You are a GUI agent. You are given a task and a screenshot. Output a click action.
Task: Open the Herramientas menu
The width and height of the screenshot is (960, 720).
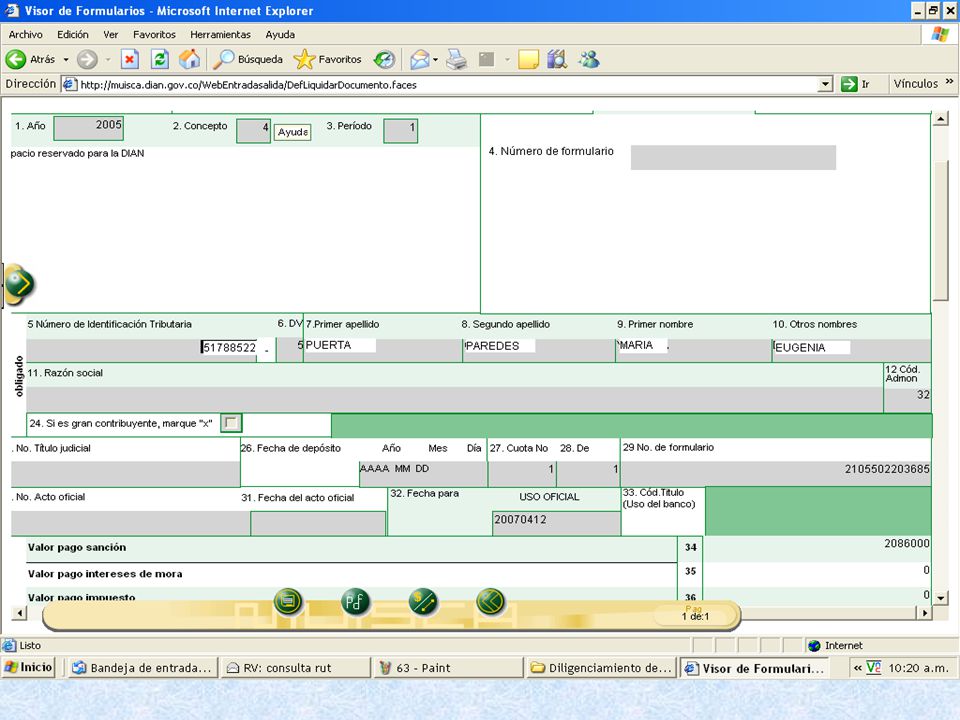tap(220, 34)
